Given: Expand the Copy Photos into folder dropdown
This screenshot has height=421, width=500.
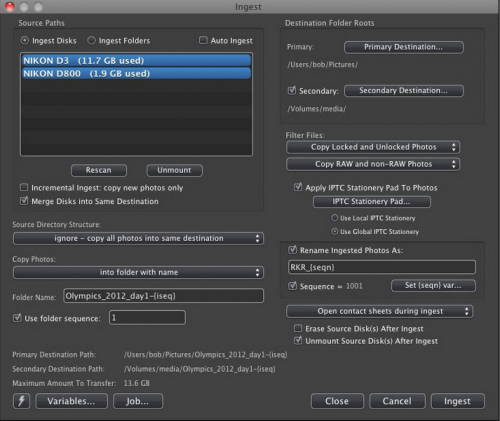Looking at the screenshot, I should click(x=138, y=272).
